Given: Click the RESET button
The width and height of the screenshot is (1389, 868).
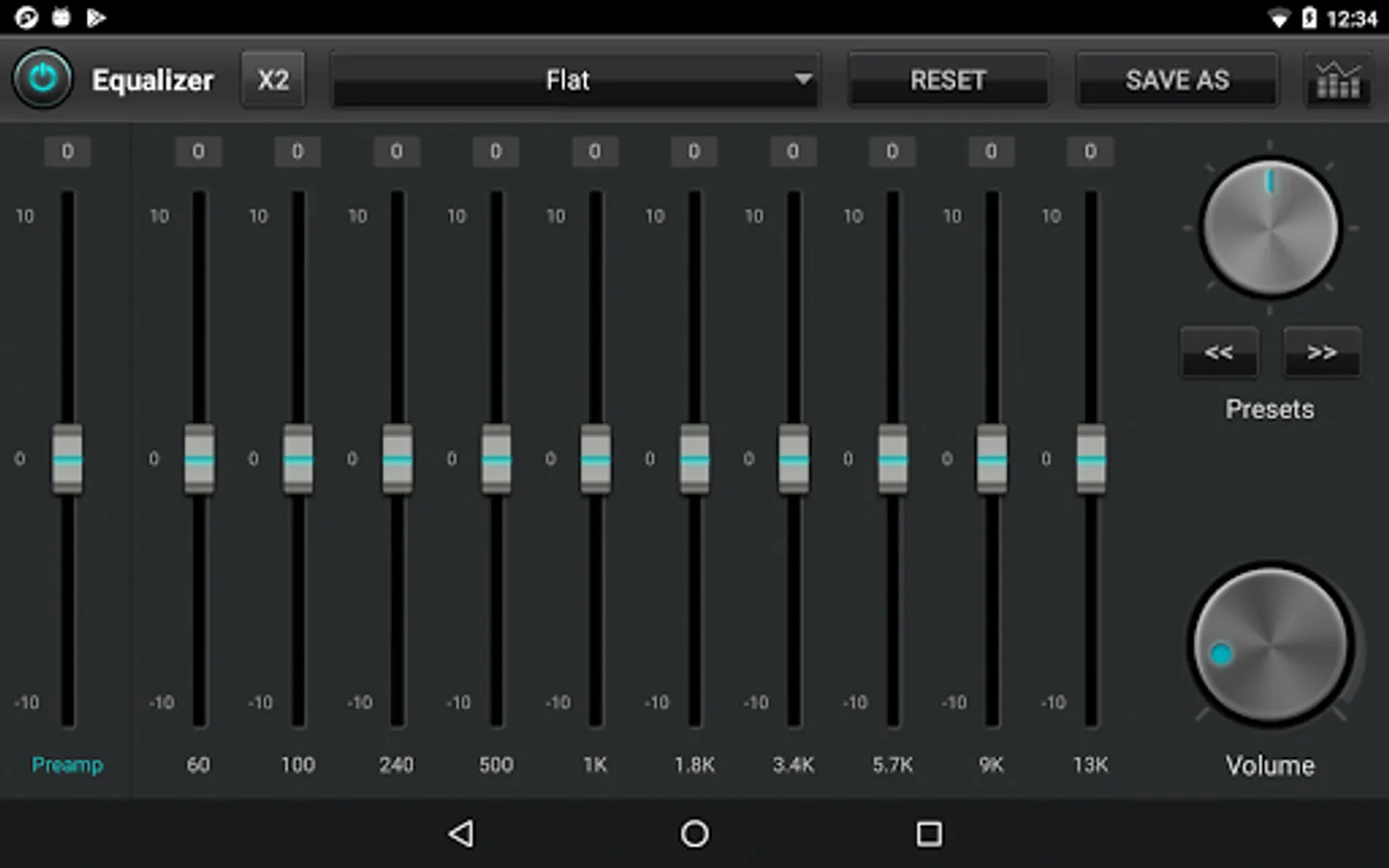Looking at the screenshot, I should pyautogui.click(x=948, y=80).
